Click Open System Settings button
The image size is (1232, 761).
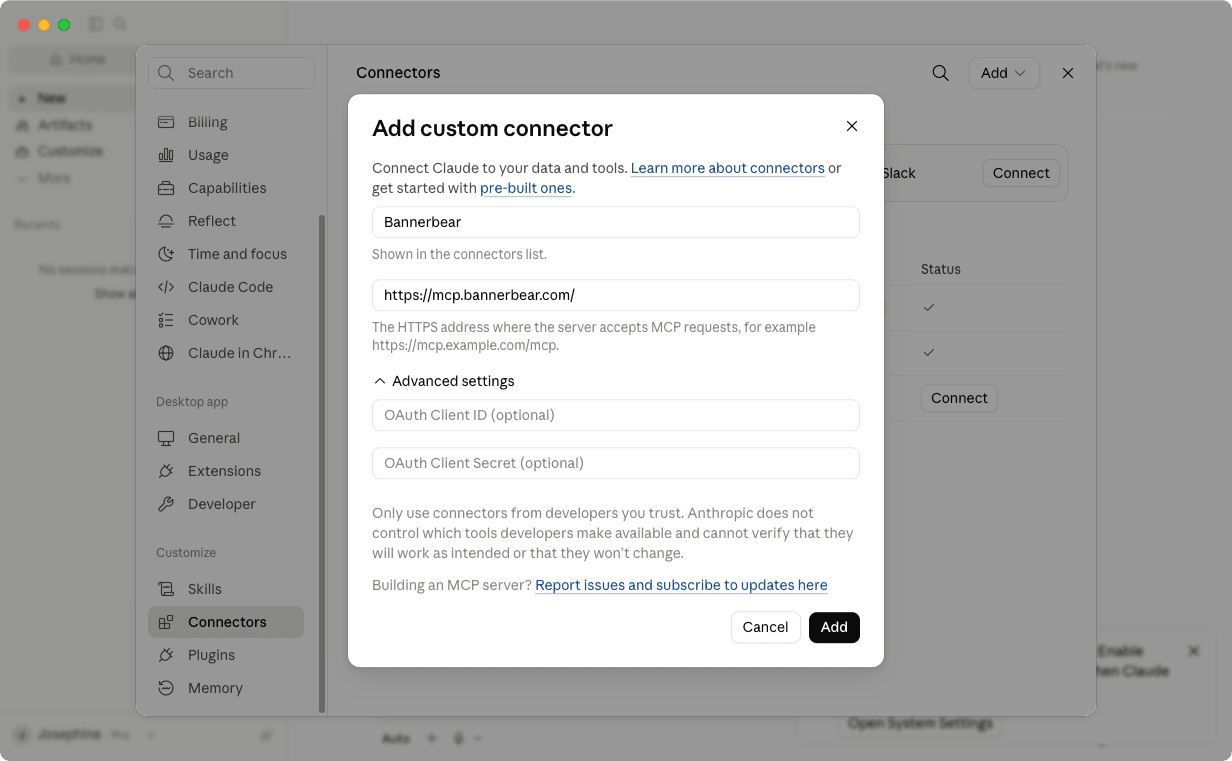pos(920,723)
